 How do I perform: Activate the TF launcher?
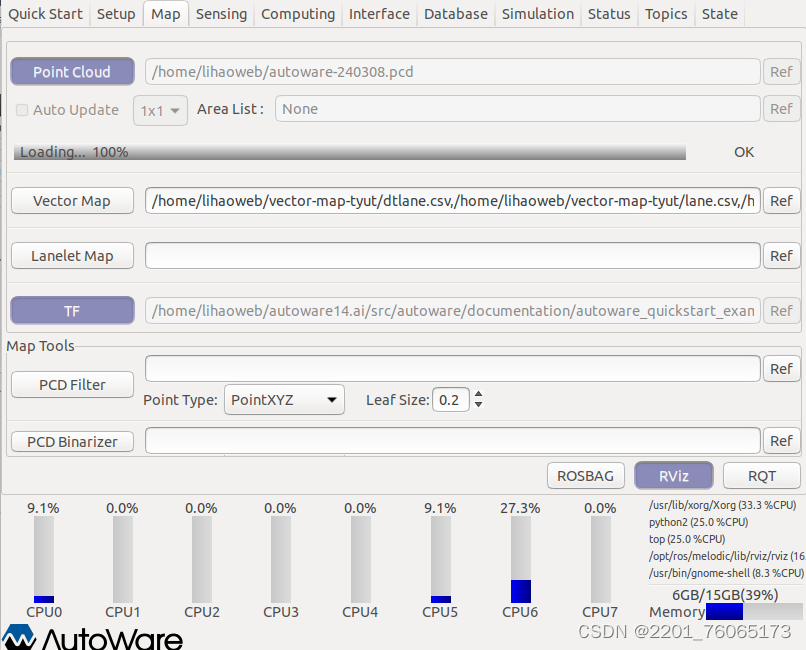[x=72, y=310]
